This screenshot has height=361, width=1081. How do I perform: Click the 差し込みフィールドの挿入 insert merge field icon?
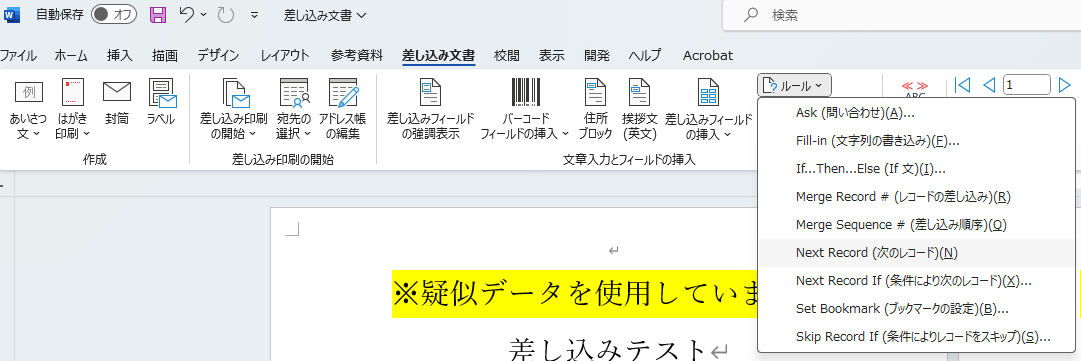tap(708, 93)
